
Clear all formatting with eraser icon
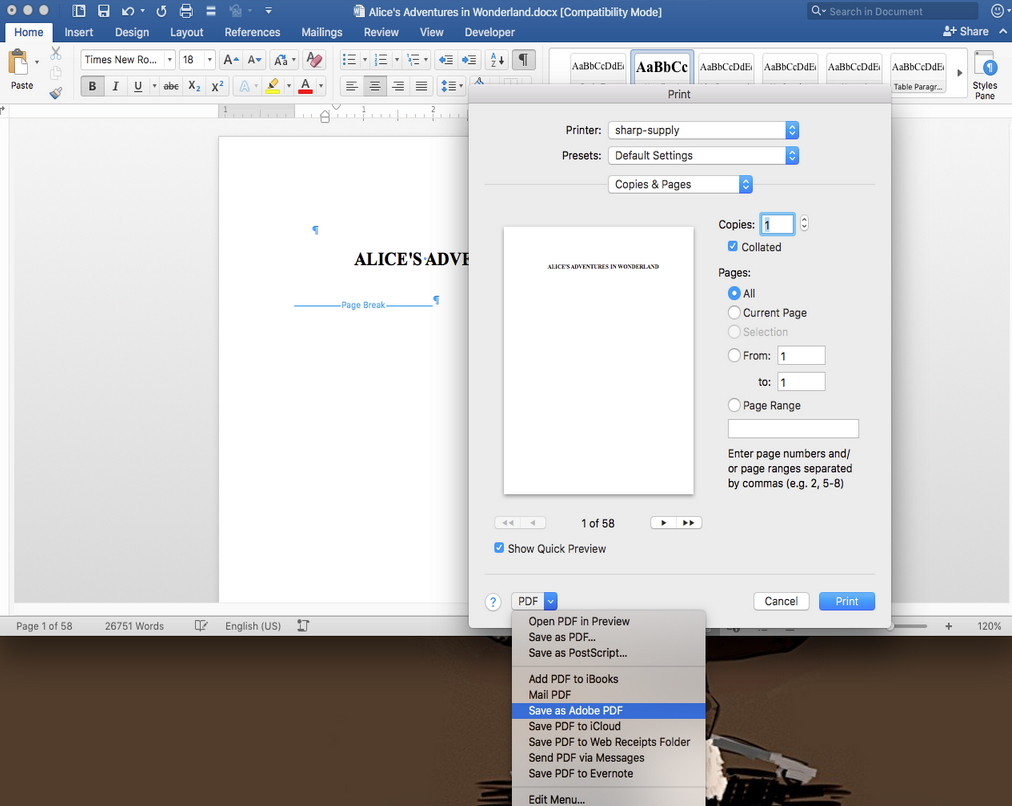tap(314, 60)
